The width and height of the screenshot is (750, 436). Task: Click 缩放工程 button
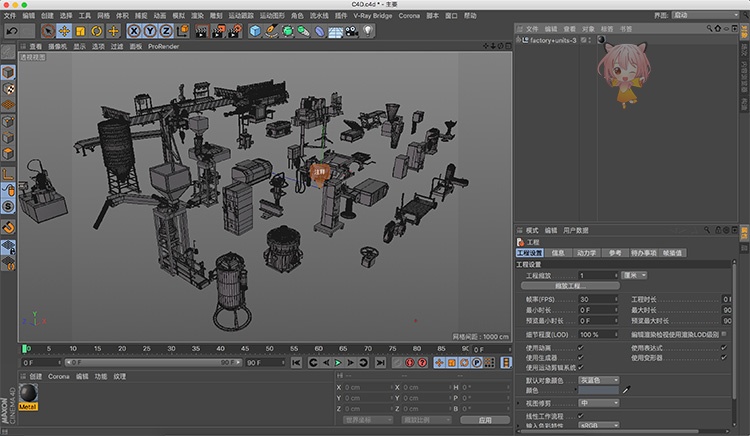point(570,286)
